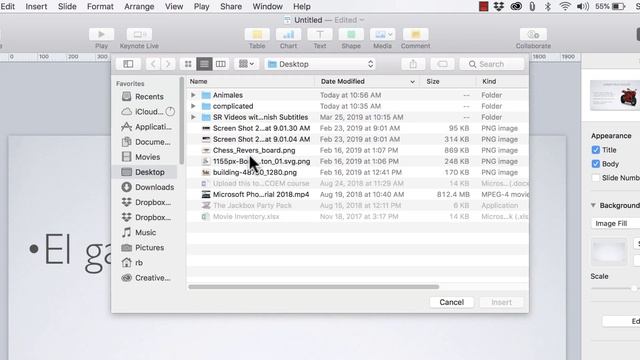Open Movies in the sidebar

point(141,157)
